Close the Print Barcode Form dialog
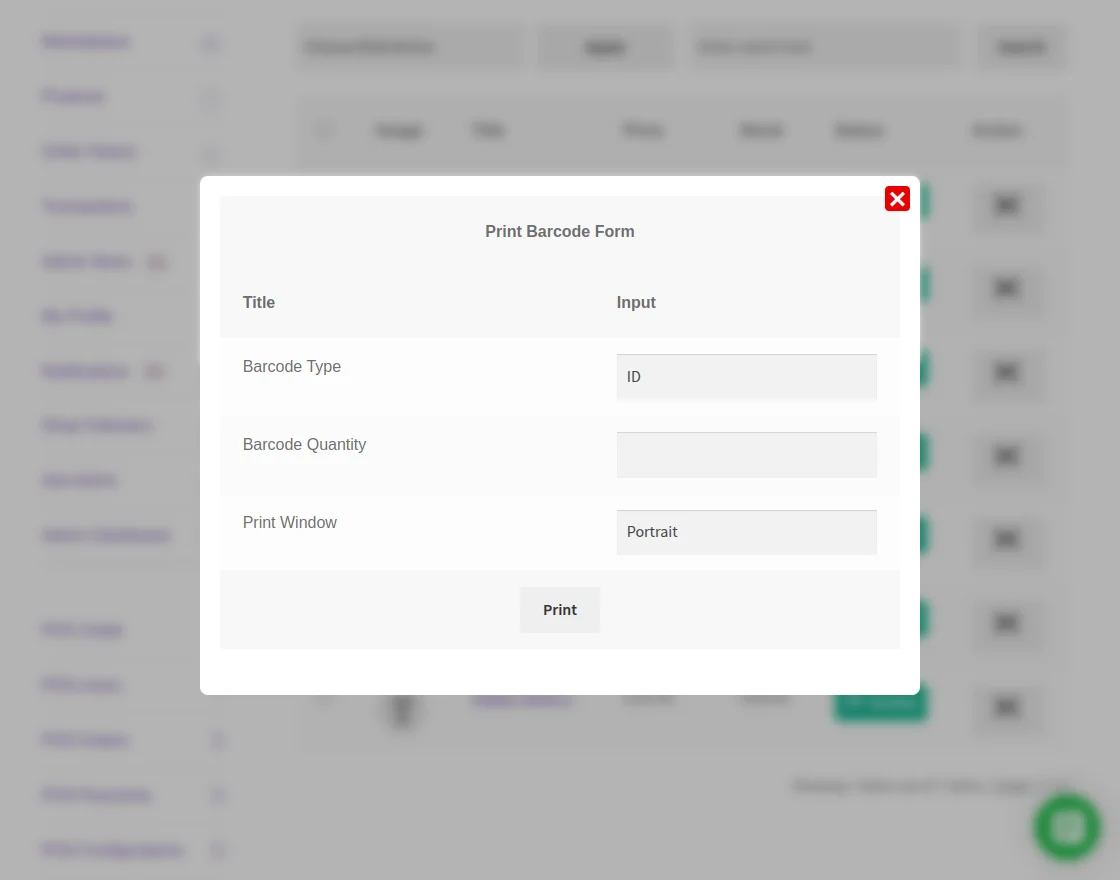 pos(897,199)
